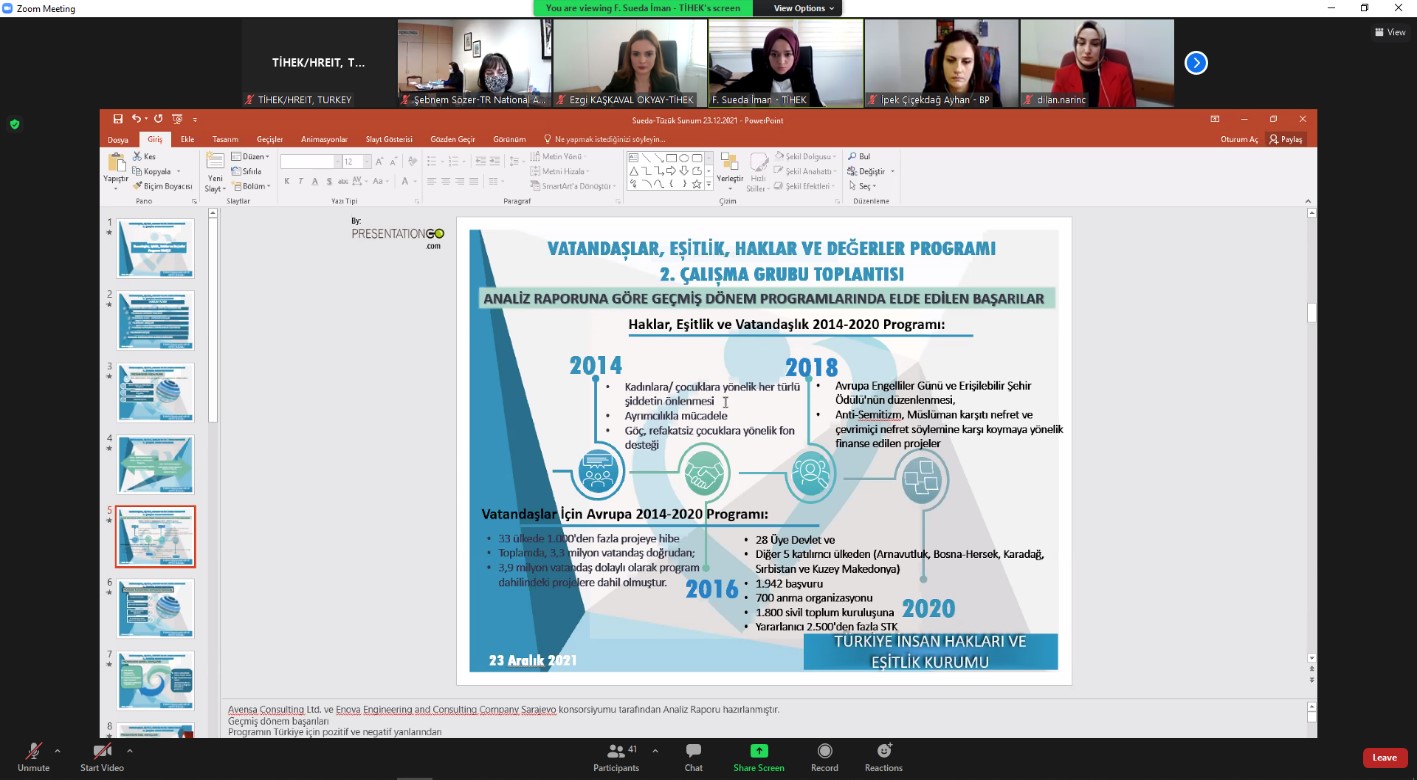This screenshot has height=780, width=1417.
Task: Switch to the Ekle ribbon tab
Action: point(187,139)
